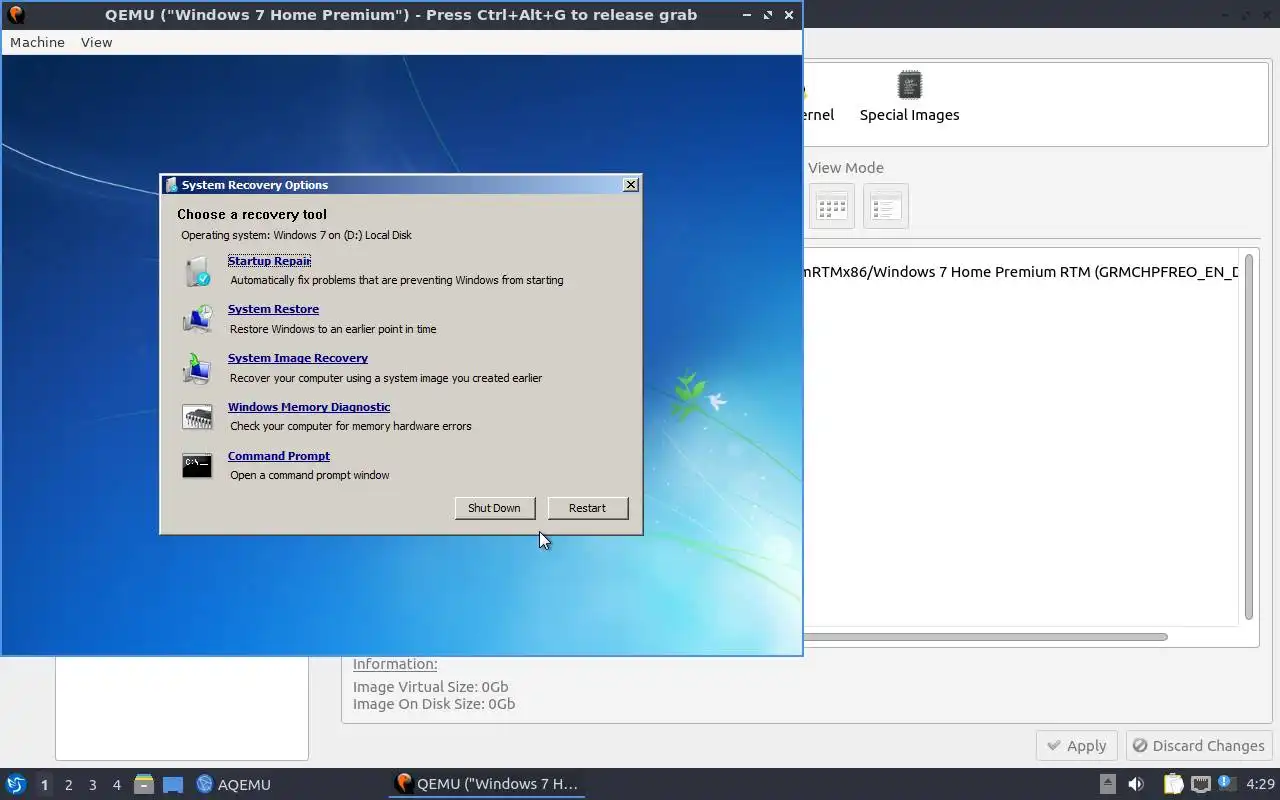
Task: Switch to the AQEMU taskbar entry
Action: [234, 785]
